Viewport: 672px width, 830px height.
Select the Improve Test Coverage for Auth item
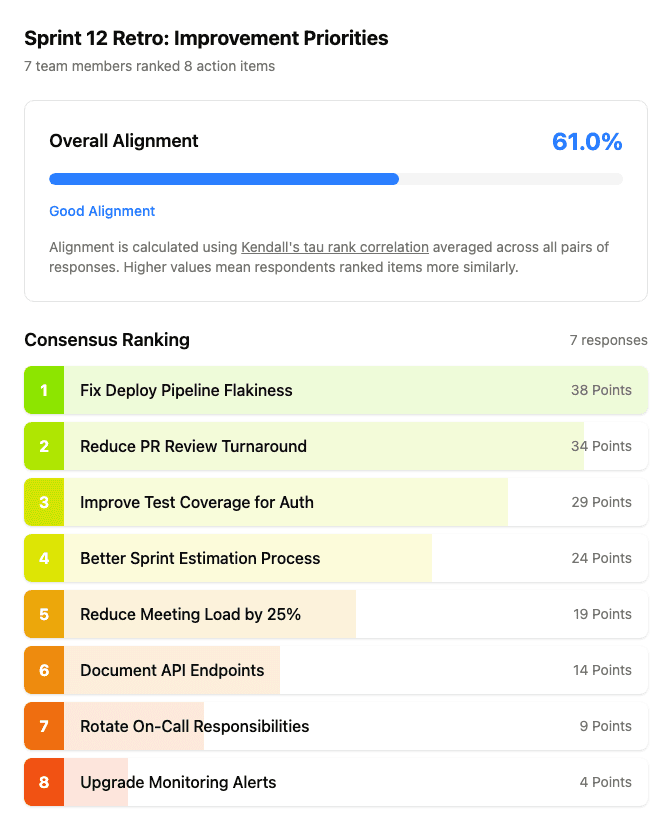pos(198,502)
